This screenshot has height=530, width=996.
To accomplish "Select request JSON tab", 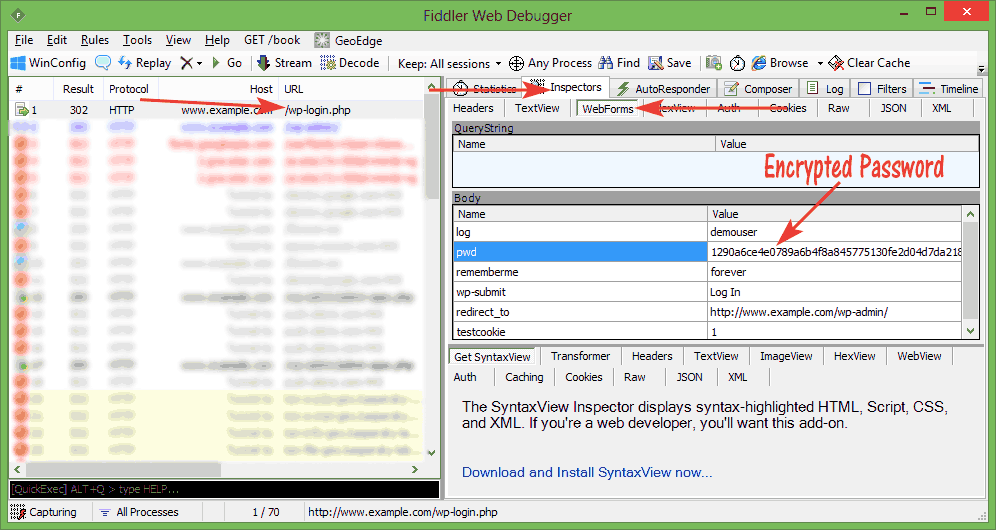I will pos(893,108).
